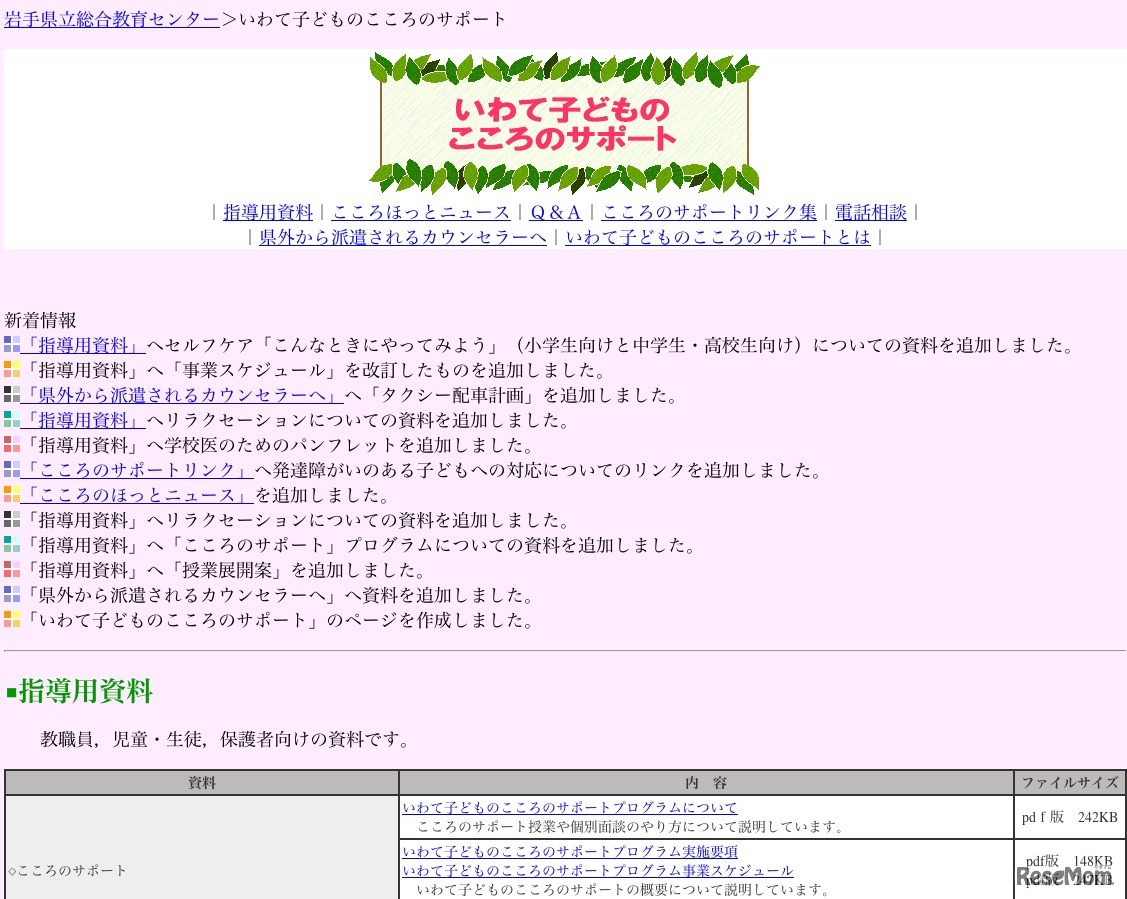The width and height of the screenshot is (1127, 899).
Task: Click the bullet icon beside the page-created (ページを作成) news item
Action: tap(12, 620)
